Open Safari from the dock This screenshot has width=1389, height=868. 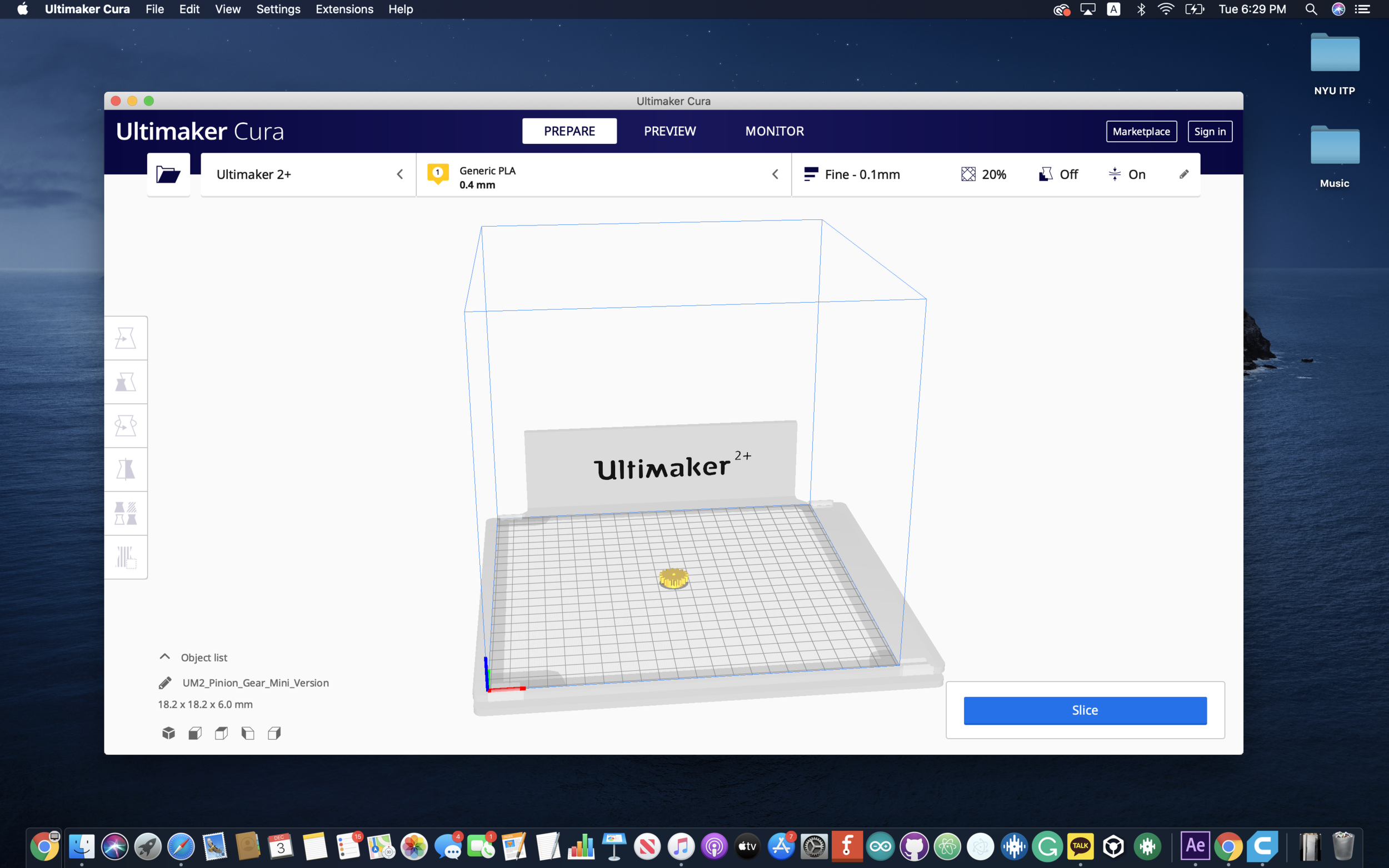181,846
